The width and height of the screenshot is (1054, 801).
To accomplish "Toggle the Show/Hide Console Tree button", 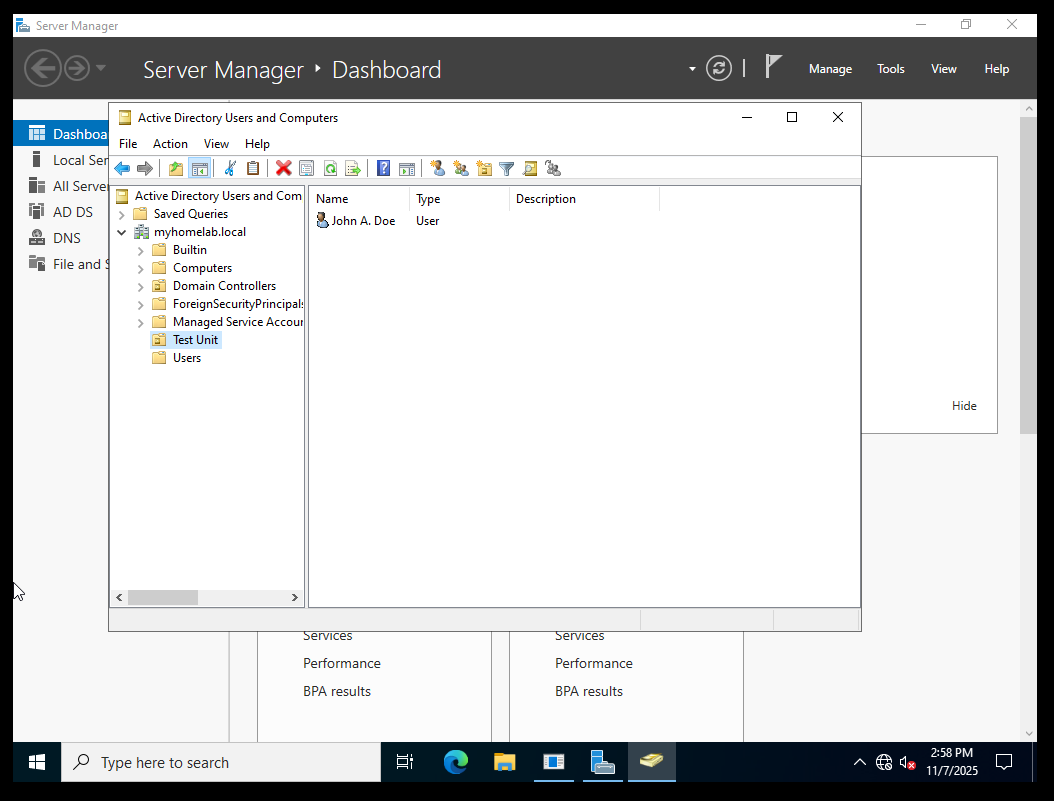I will click(x=199, y=168).
